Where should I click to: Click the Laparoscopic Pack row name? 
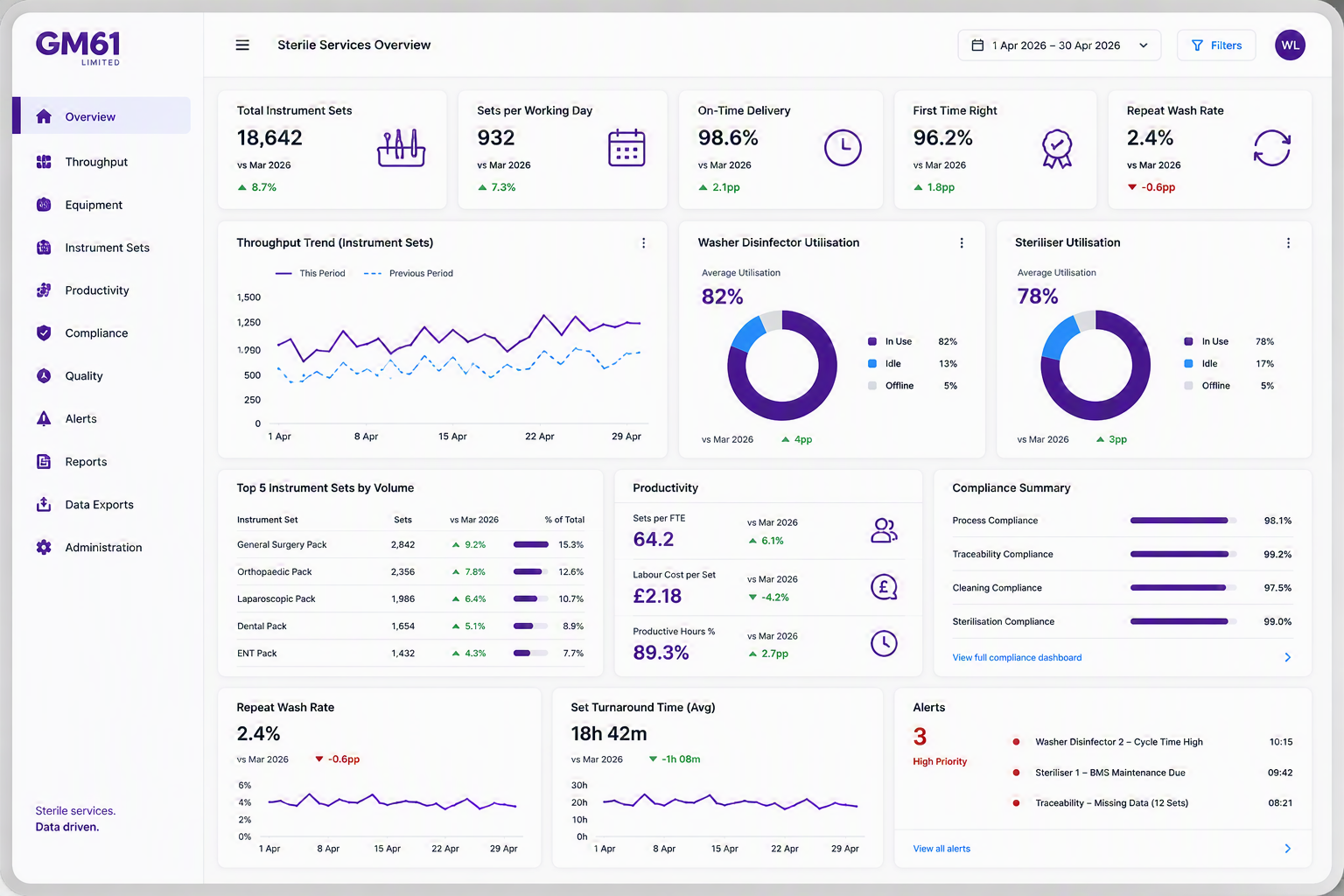[276, 598]
